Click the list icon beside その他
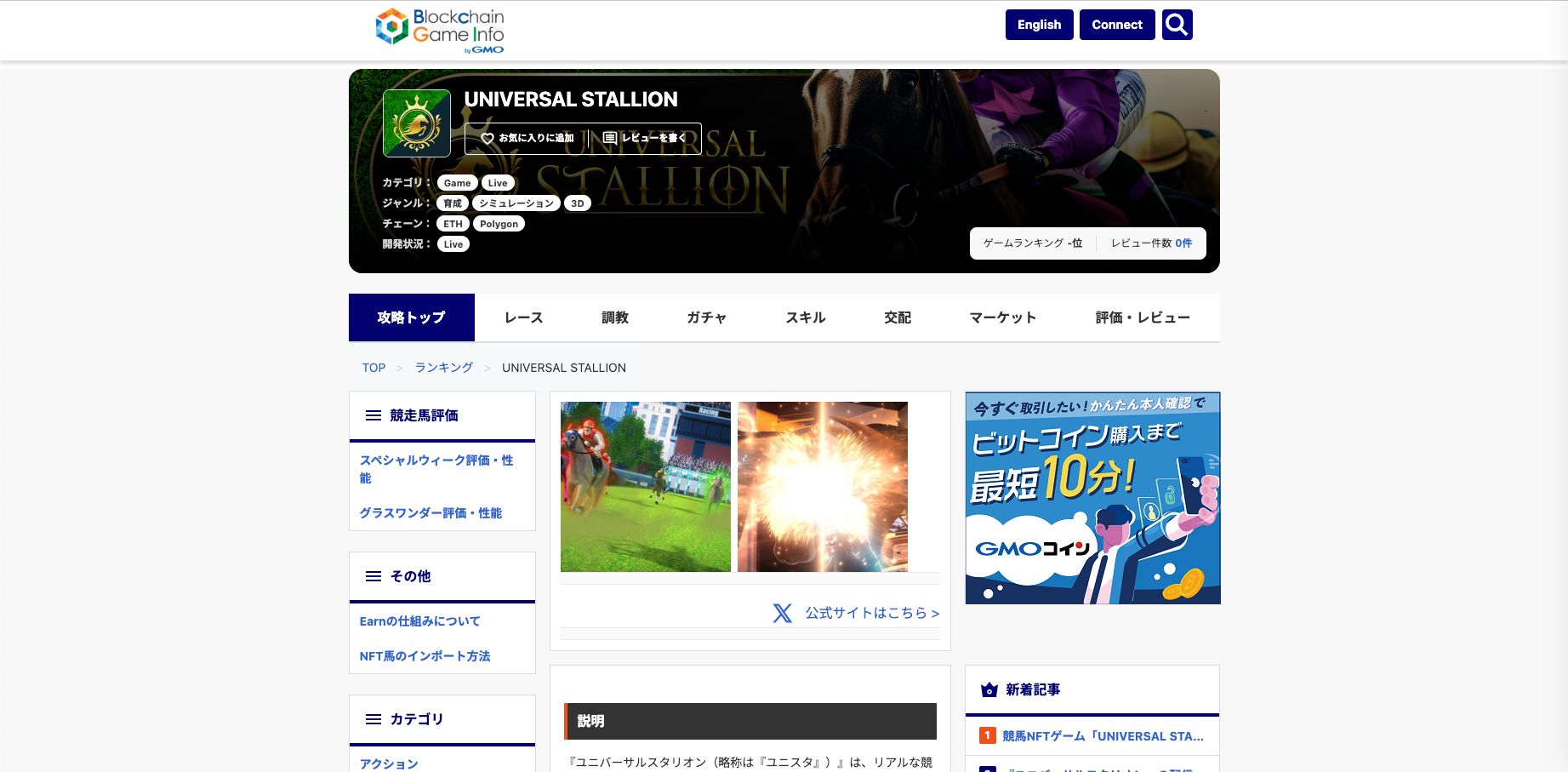This screenshot has width=1568, height=772. coord(373,576)
